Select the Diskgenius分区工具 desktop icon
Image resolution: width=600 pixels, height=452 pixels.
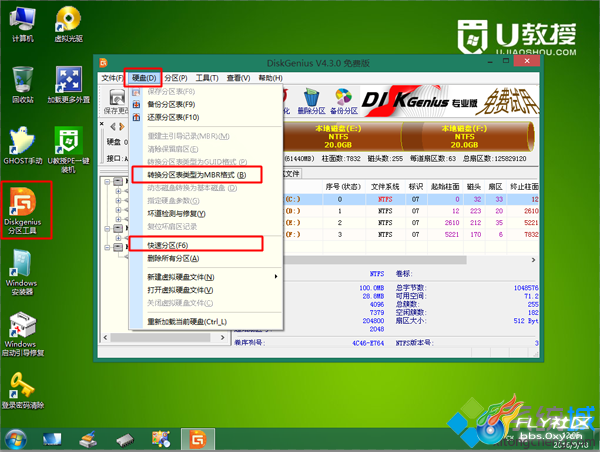click(x=23, y=210)
